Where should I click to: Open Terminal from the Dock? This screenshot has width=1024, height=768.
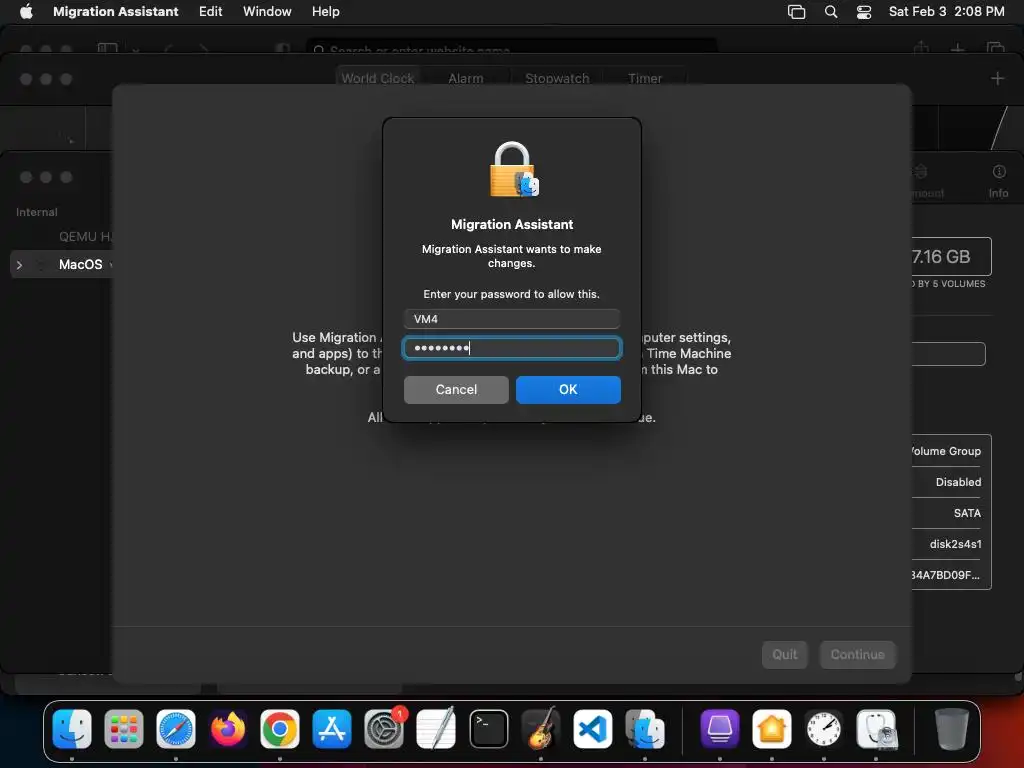488,729
